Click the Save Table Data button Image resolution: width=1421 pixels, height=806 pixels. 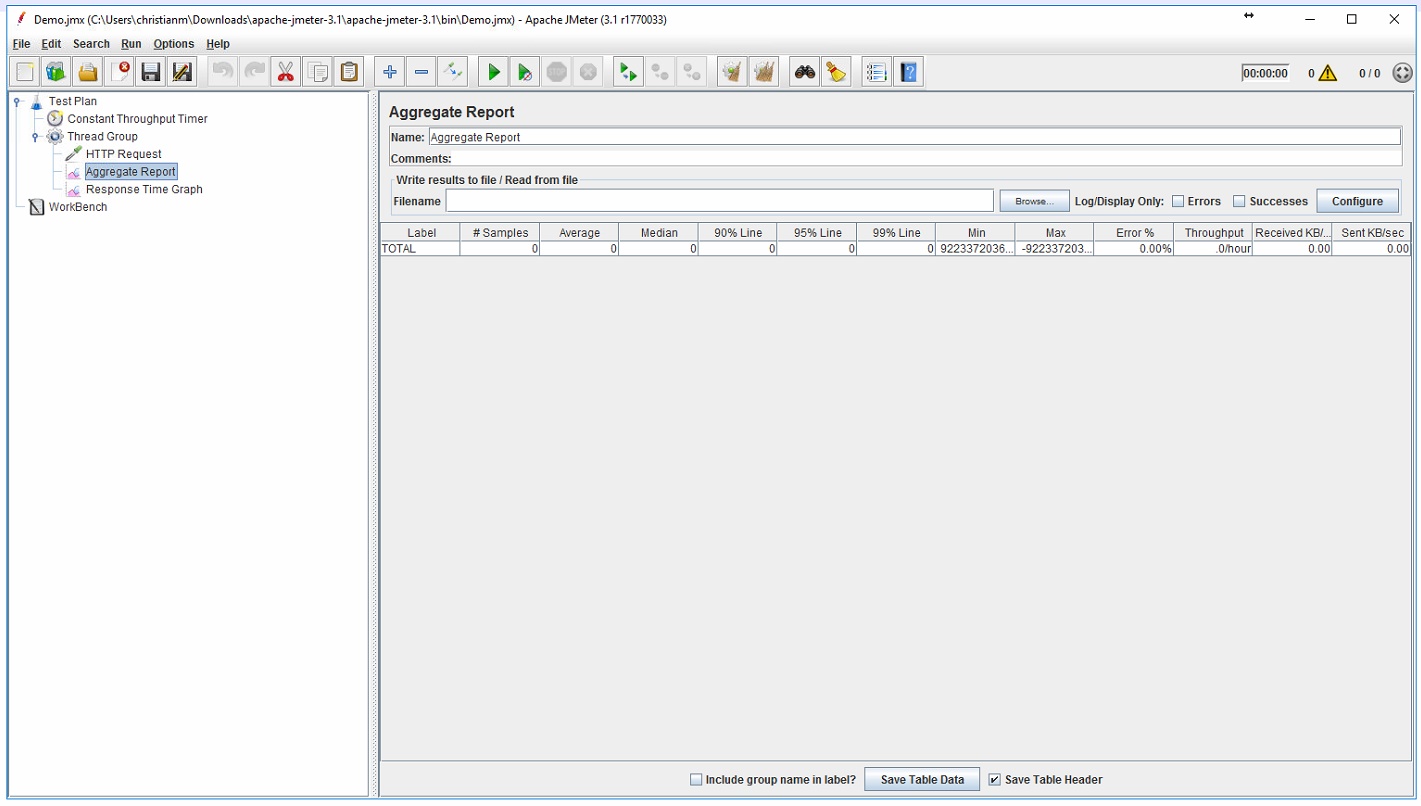(x=922, y=780)
